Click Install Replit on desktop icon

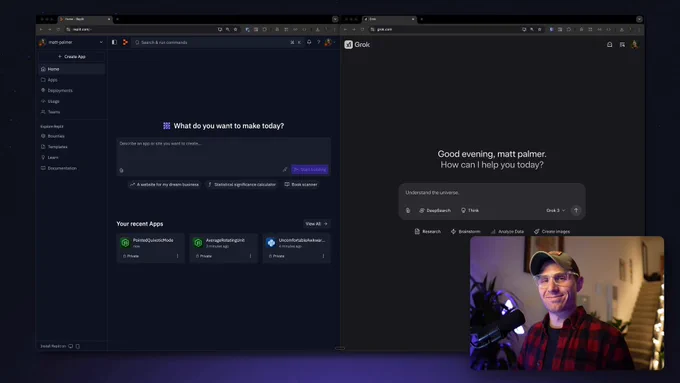(71, 346)
